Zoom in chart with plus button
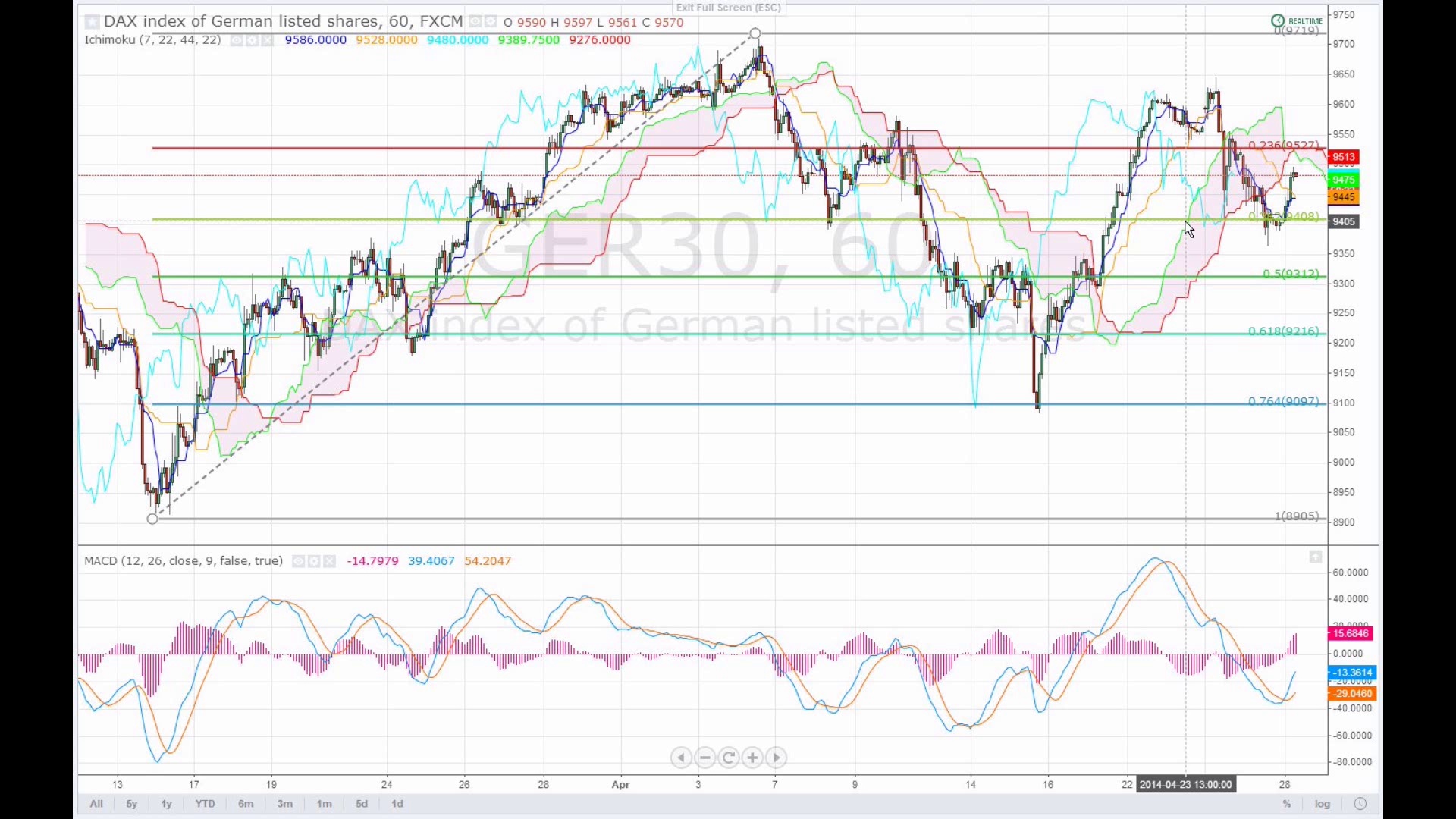The image size is (1456, 819). 752,758
